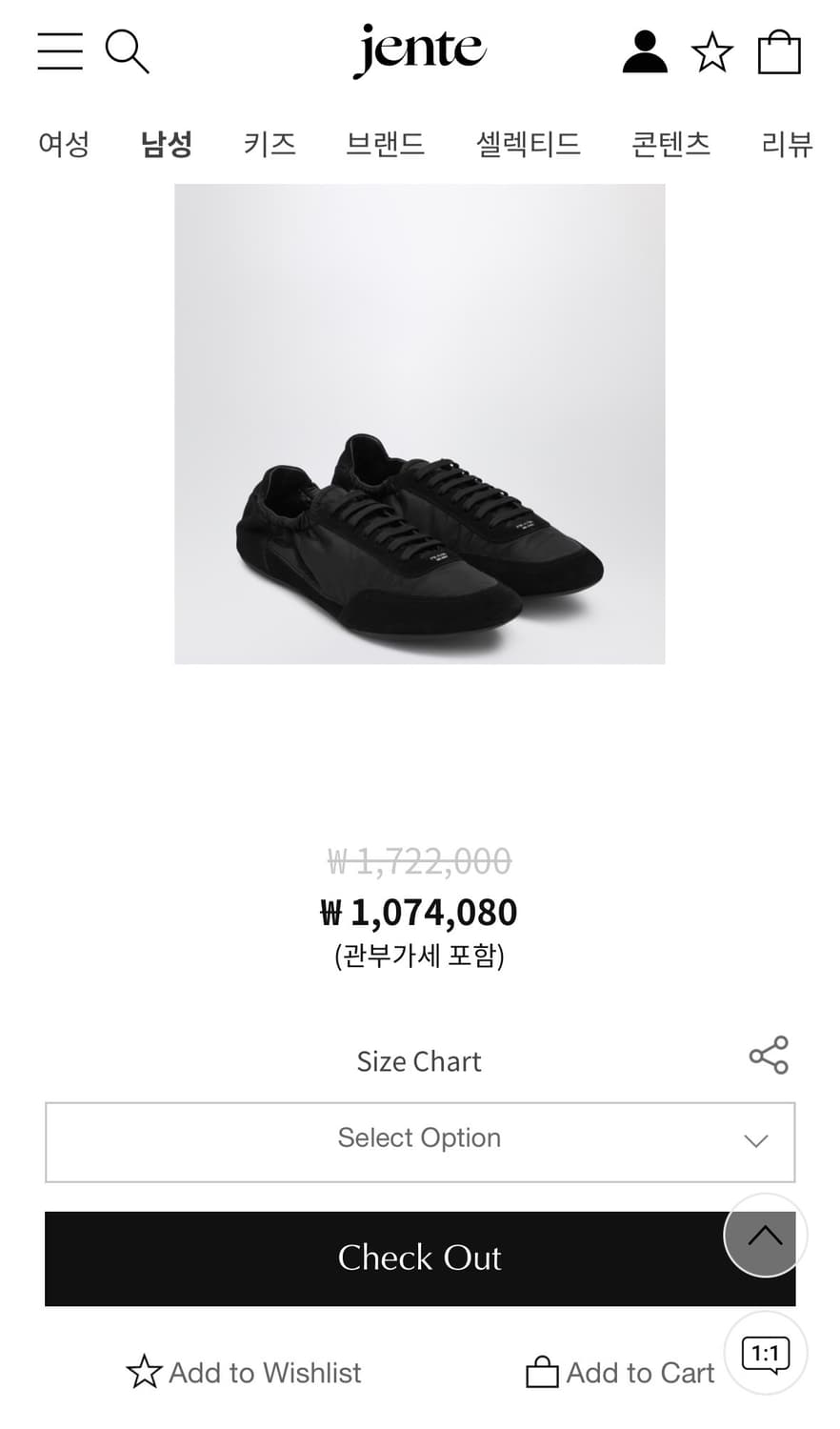
Task: Select the 여성 category tab
Action: pos(64,144)
